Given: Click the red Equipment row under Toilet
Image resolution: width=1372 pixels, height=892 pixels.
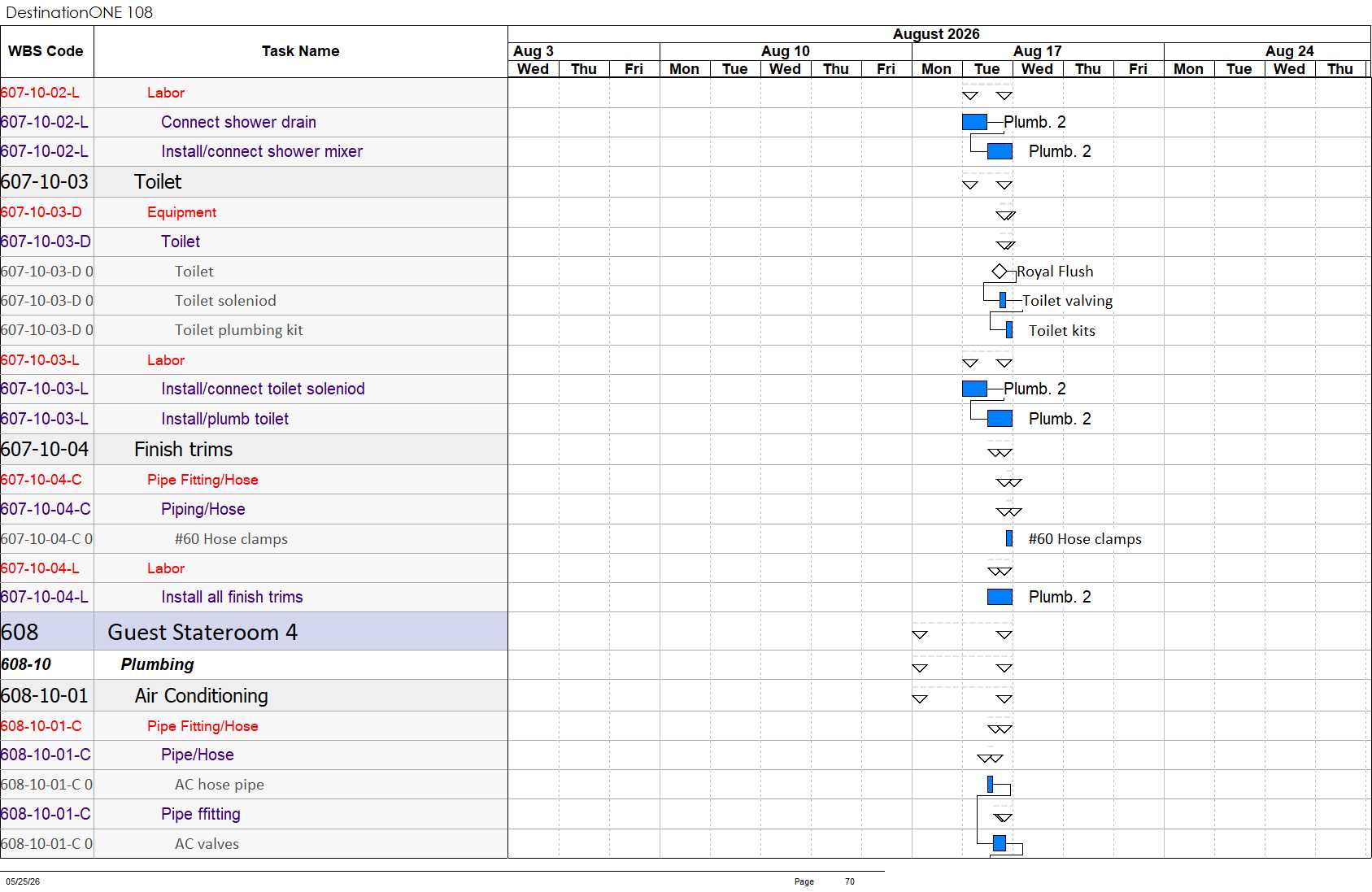Looking at the screenshot, I should (254, 212).
